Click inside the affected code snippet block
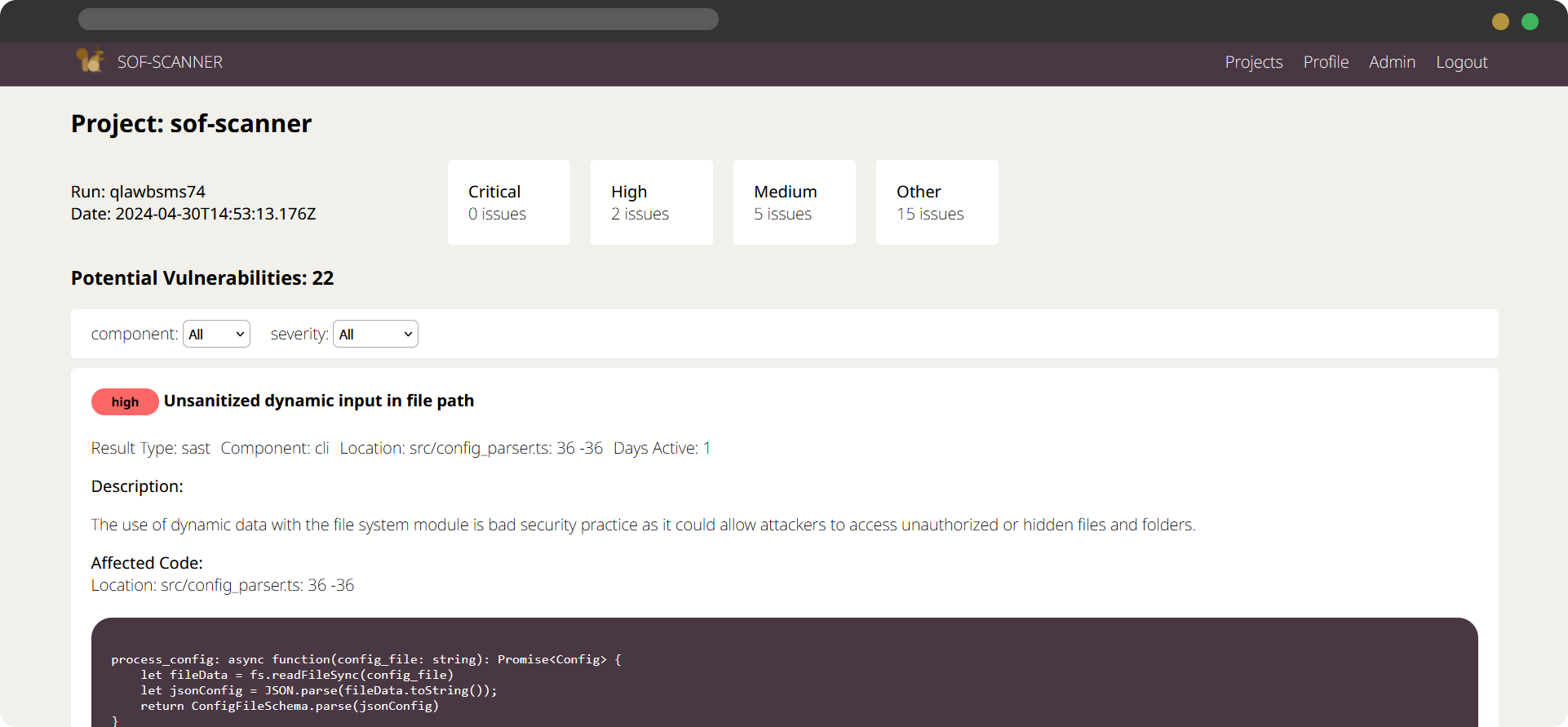Viewport: 1568px width, 727px height. (783, 681)
